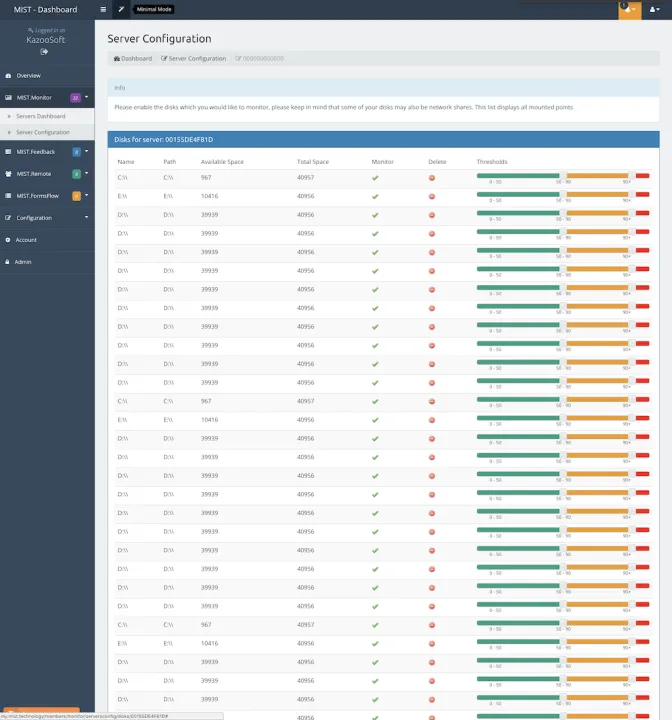Image resolution: width=672 pixels, height=720 pixels.
Task: Adjust 90+ threshold handle in second C:\ 967 row
Action: click(632, 399)
